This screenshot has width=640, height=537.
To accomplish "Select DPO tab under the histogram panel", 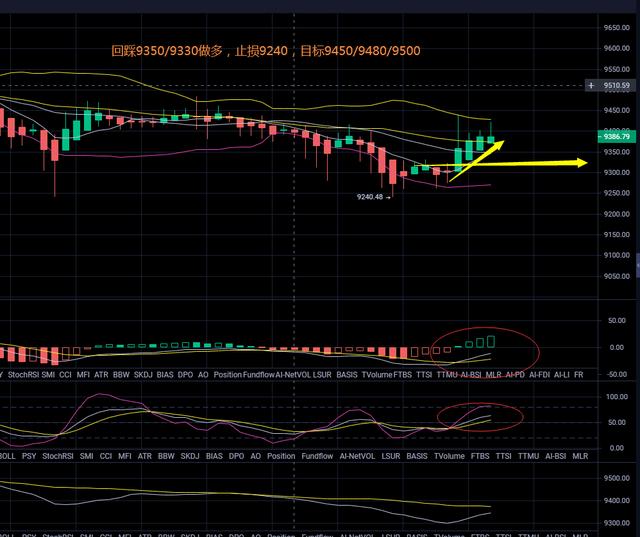I will pos(185,375).
